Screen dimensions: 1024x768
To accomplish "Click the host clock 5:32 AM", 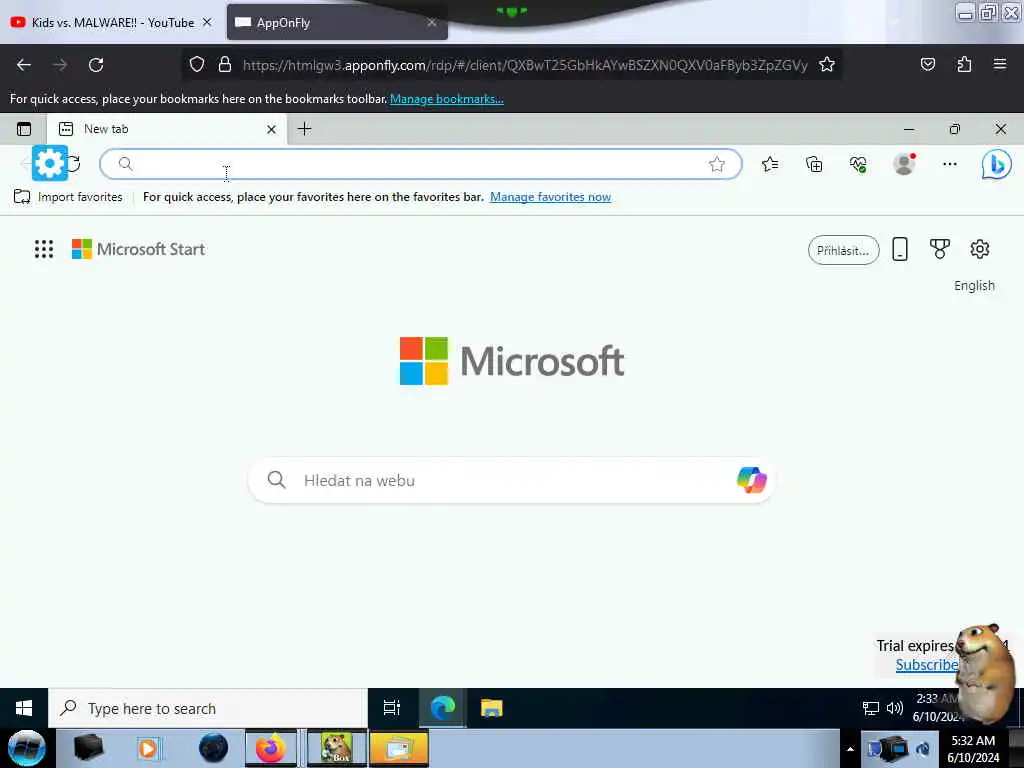I will 973,749.
